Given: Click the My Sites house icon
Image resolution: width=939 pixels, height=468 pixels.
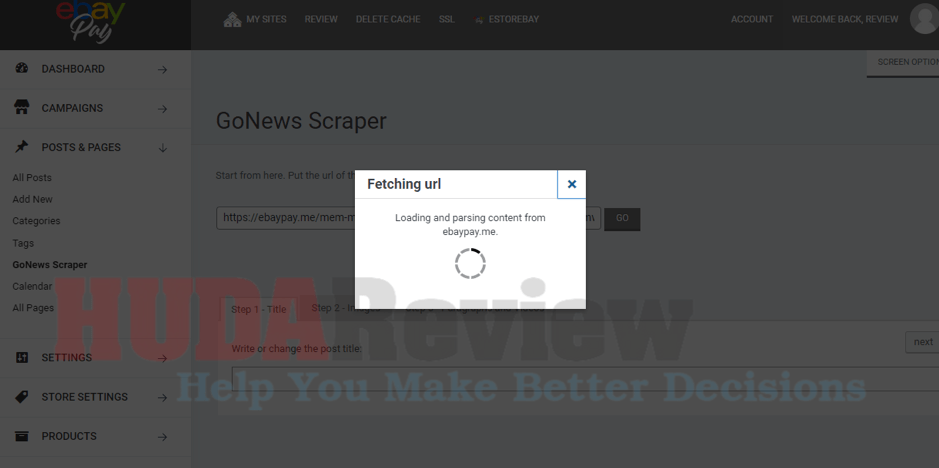Looking at the screenshot, I should pyautogui.click(x=232, y=19).
